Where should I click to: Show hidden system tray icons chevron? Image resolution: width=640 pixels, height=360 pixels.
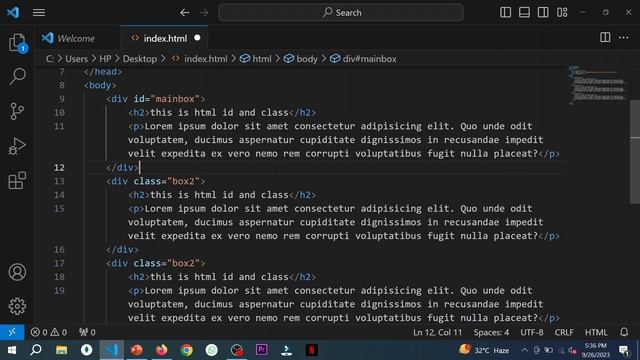pos(524,350)
